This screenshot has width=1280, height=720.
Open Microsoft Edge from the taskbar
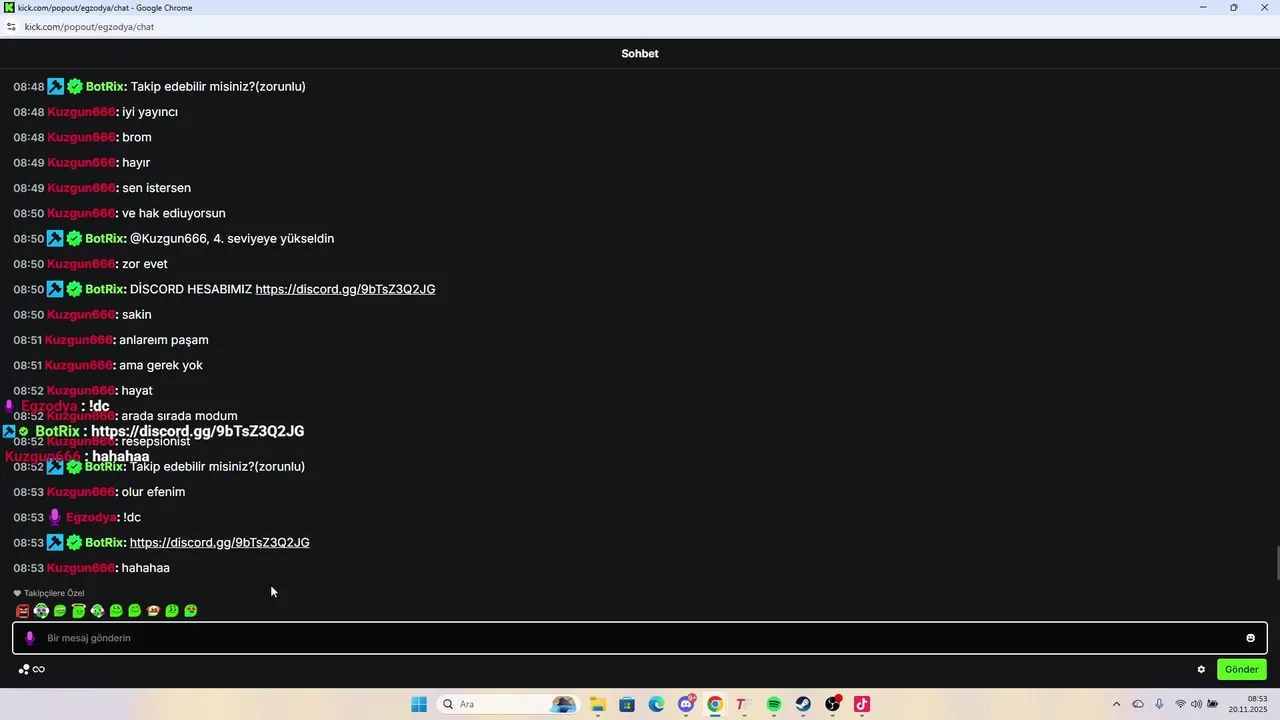[x=656, y=704]
